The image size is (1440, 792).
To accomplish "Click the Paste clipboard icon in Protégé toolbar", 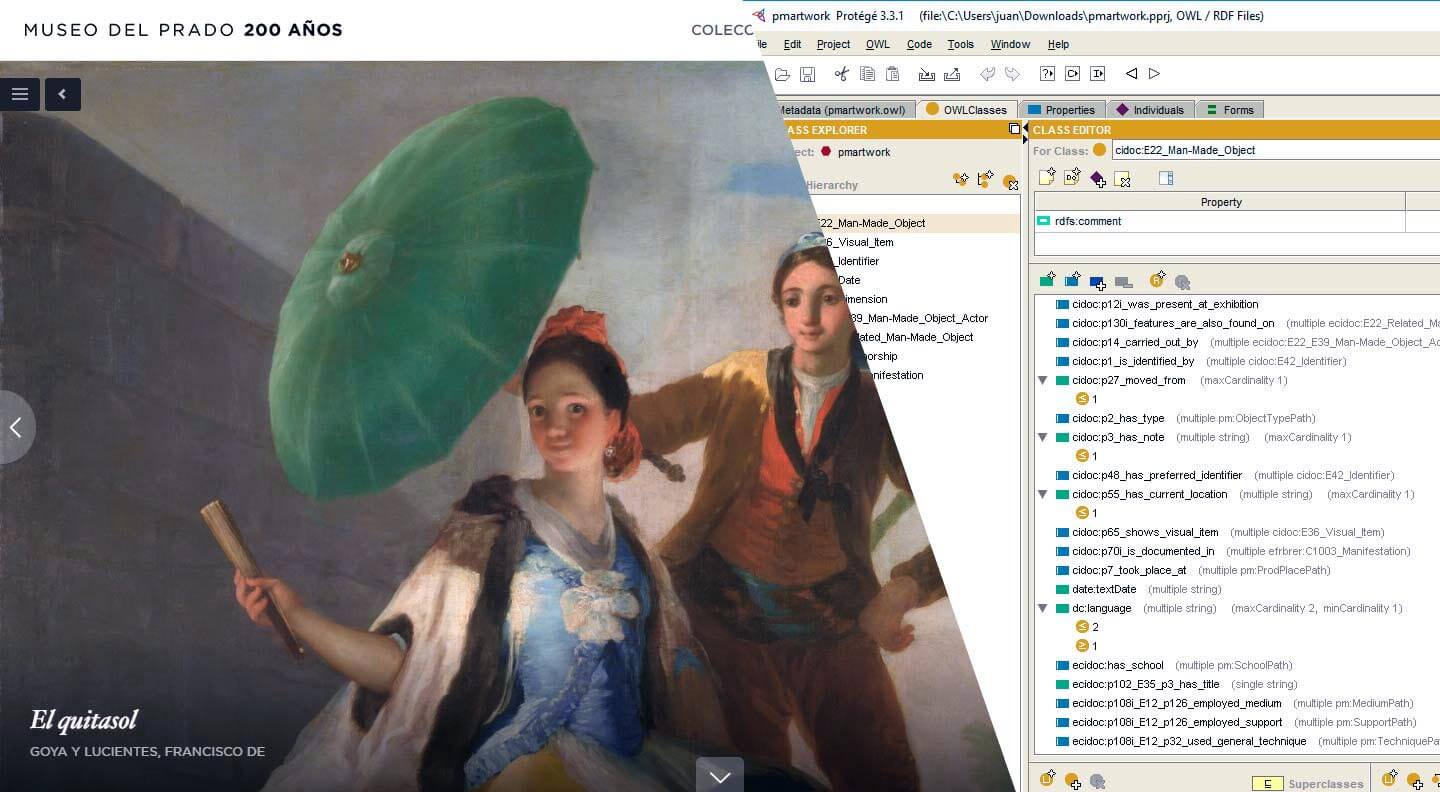I will point(893,74).
